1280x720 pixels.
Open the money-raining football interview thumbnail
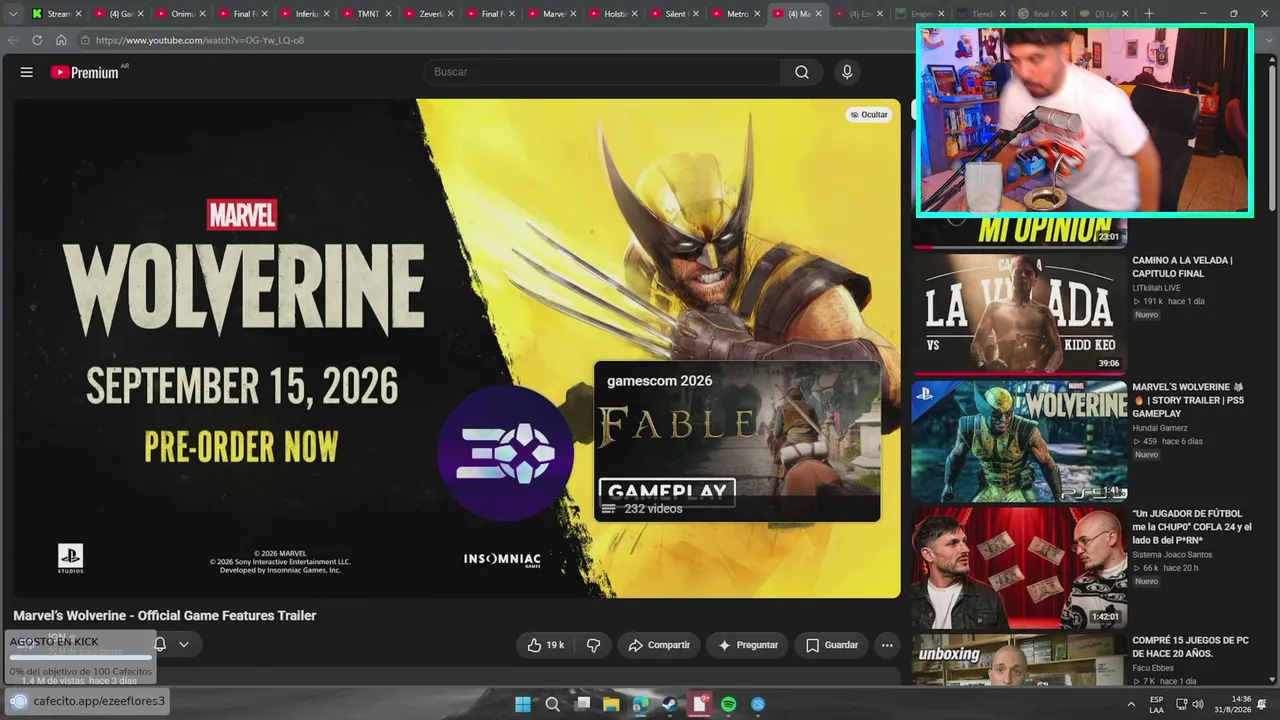tap(1019, 568)
